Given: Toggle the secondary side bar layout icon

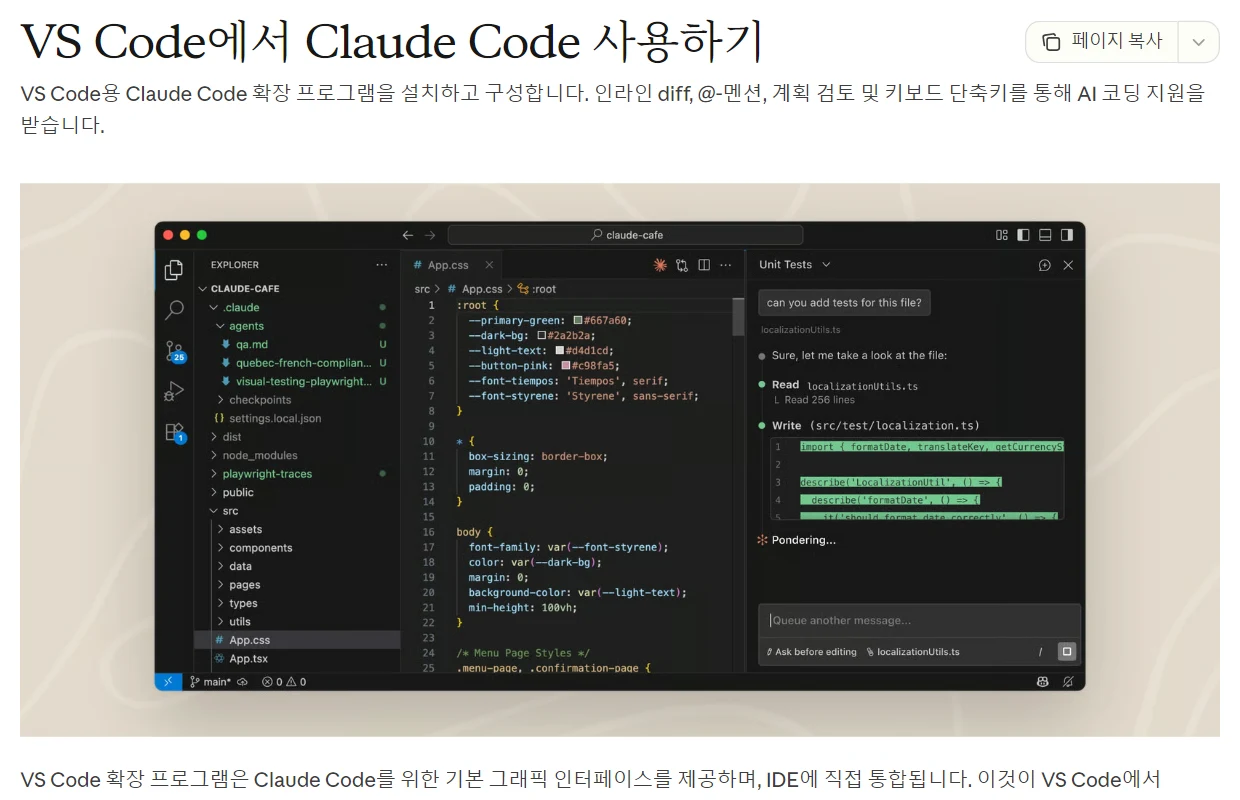Looking at the screenshot, I should point(1067,235).
